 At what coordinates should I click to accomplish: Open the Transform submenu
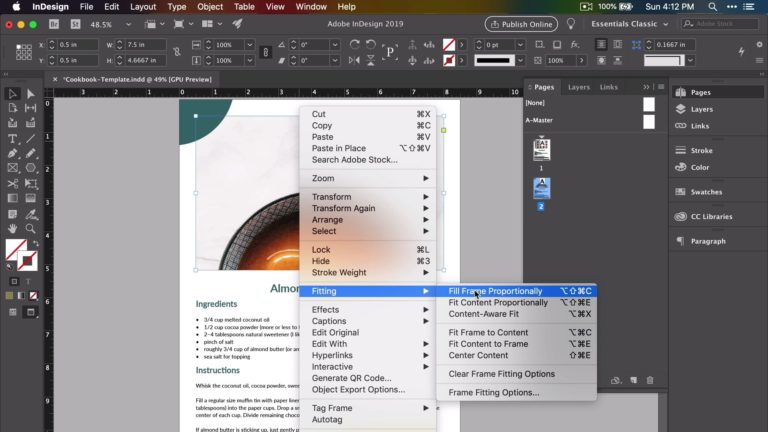pyautogui.click(x=367, y=196)
